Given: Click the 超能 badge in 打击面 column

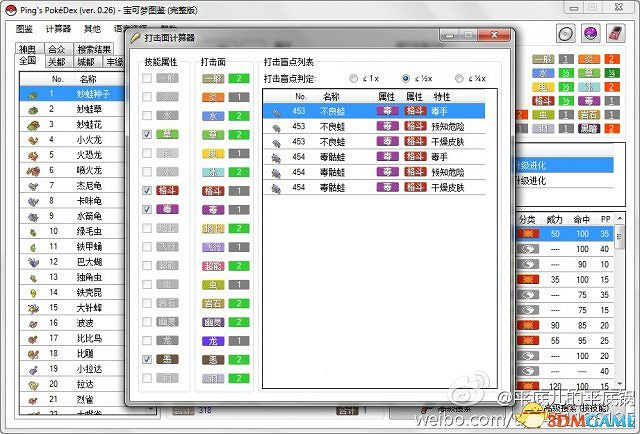Looking at the screenshot, I should coord(213,266).
